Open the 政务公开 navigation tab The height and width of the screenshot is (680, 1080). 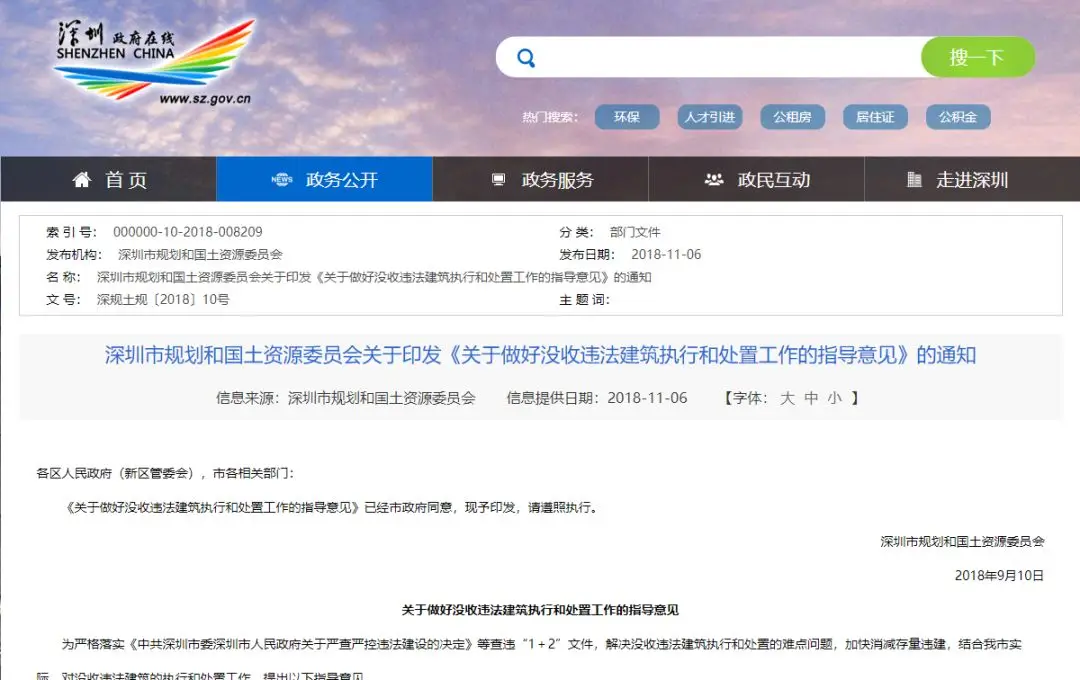point(324,179)
